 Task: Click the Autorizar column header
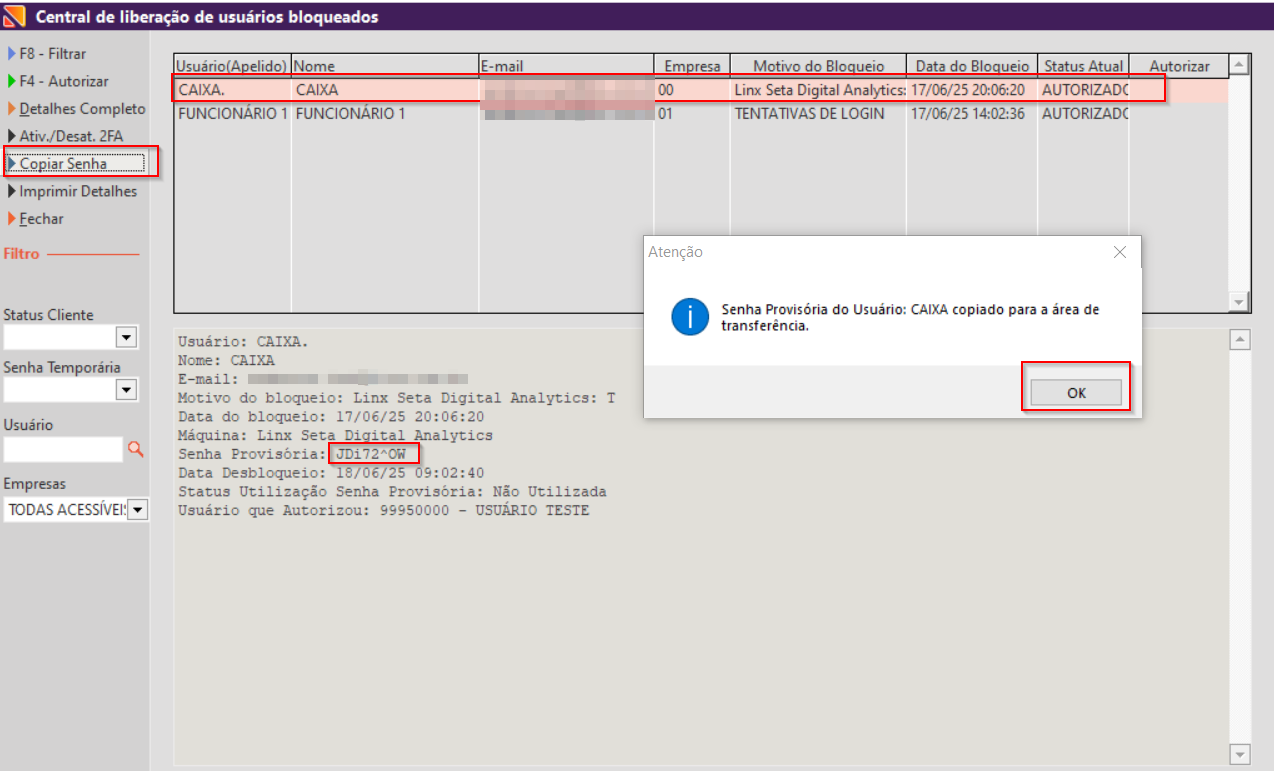click(x=1179, y=66)
